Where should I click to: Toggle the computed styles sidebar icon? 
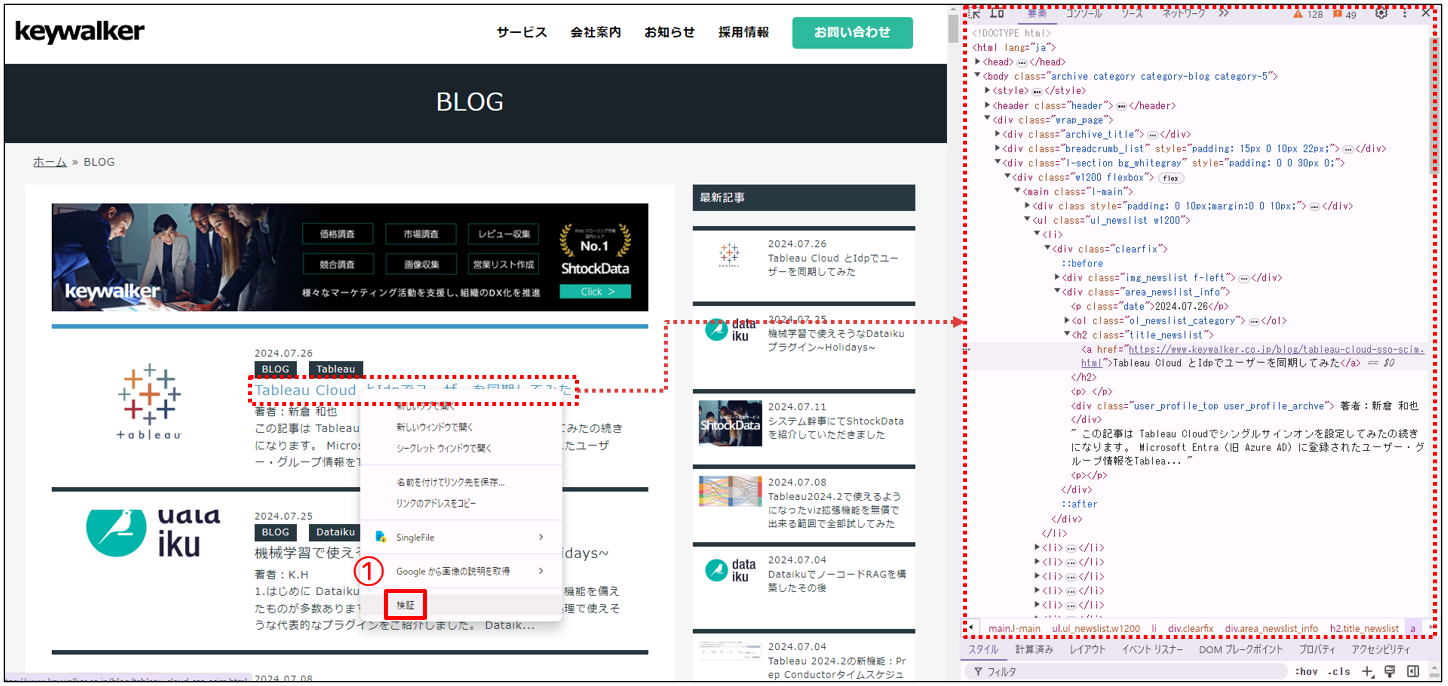click(1413, 671)
